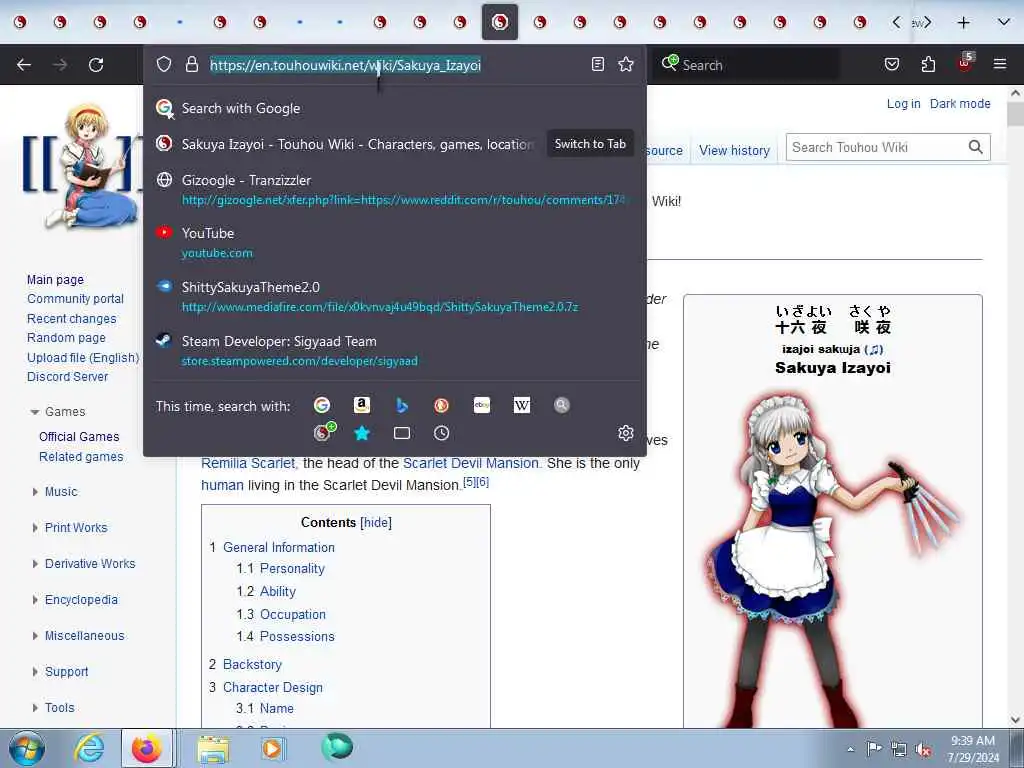Image resolution: width=1024 pixels, height=768 pixels.
Task: Open the tracking protection shield icon
Action: point(164,64)
